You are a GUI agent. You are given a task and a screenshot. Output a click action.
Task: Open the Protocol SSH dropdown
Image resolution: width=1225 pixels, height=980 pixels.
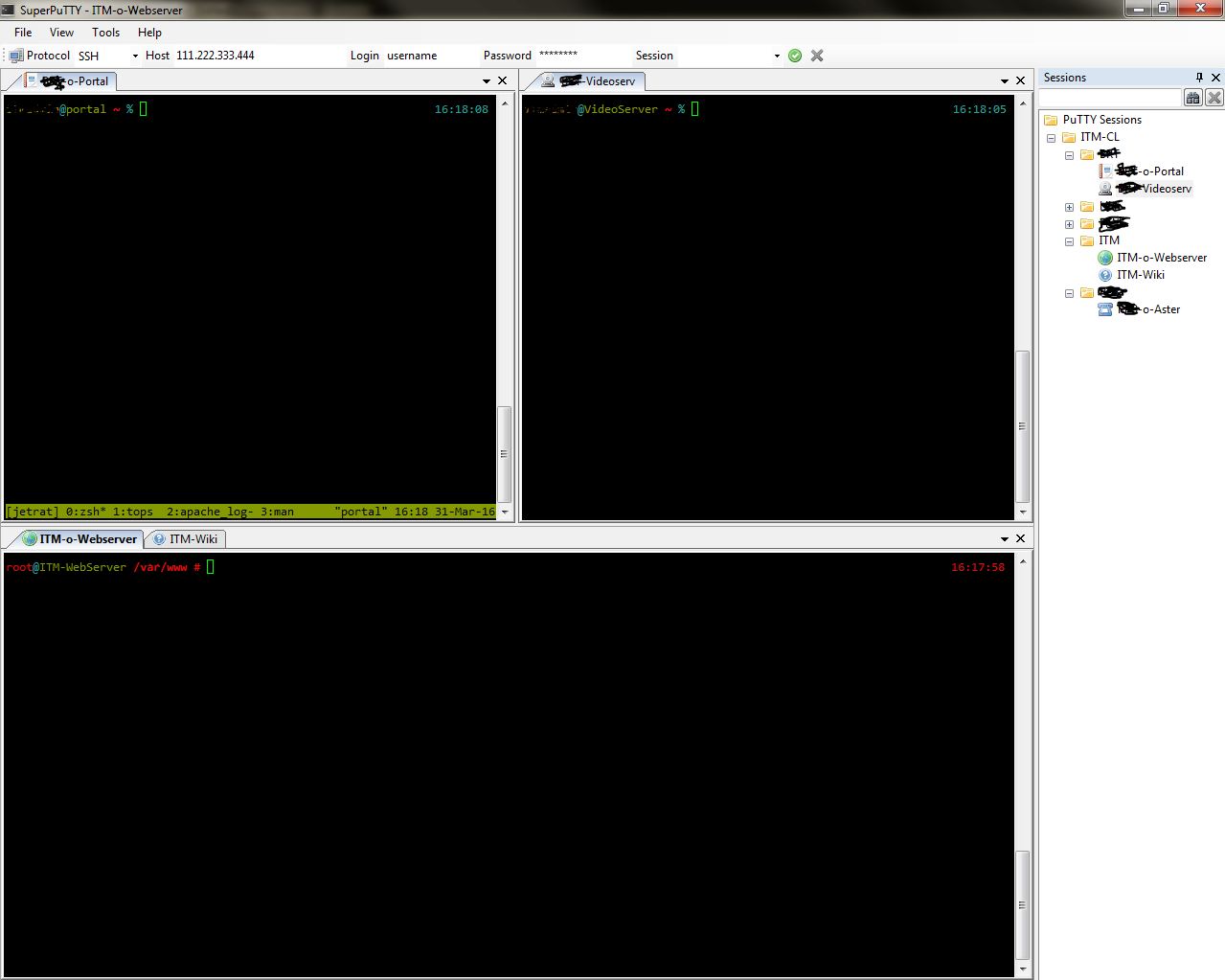135,57
